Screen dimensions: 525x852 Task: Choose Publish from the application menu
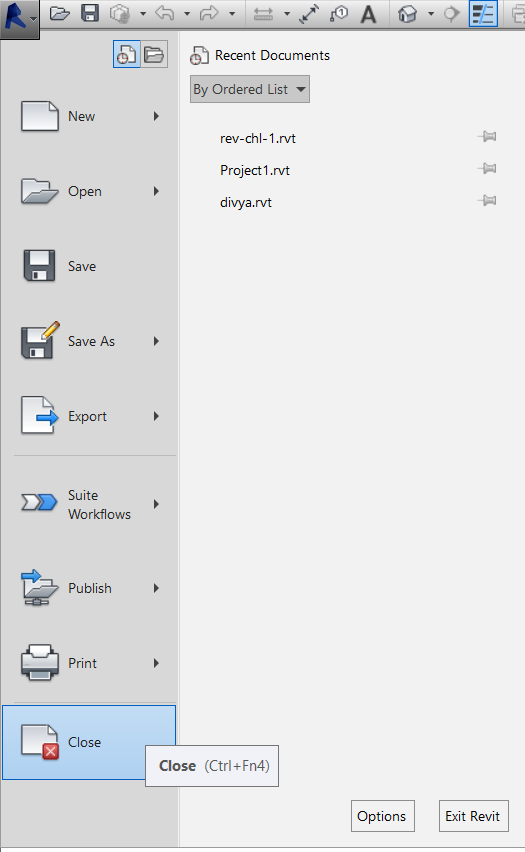click(x=89, y=588)
